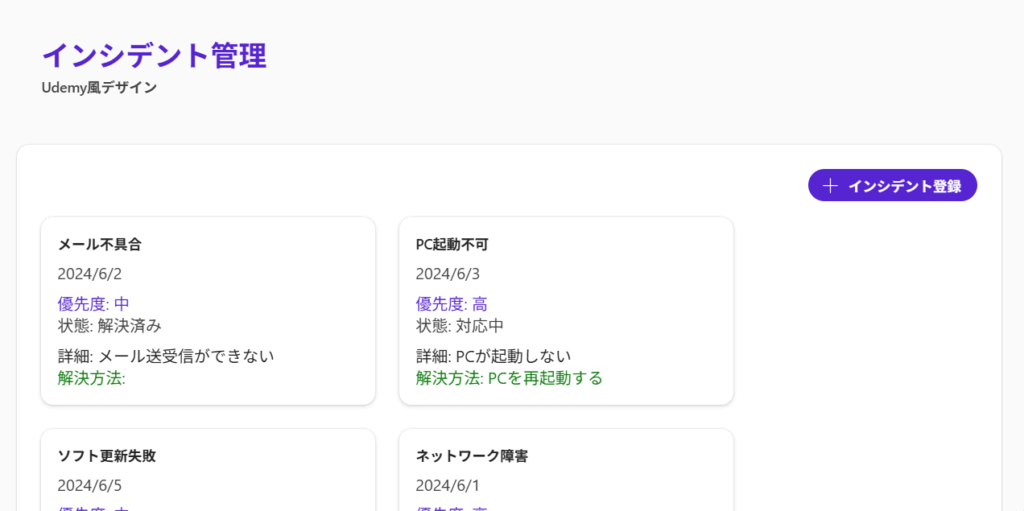The width and height of the screenshot is (1024, 511).
Task: Select the 2024/6/2 date on メール不具合
Action: pyautogui.click(x=90, y=274)
